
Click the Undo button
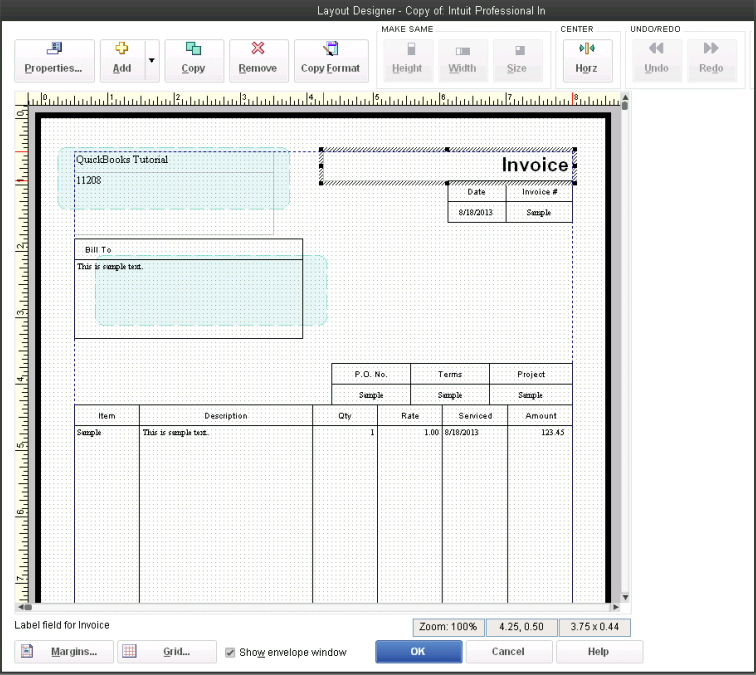[x=657, y=61]
